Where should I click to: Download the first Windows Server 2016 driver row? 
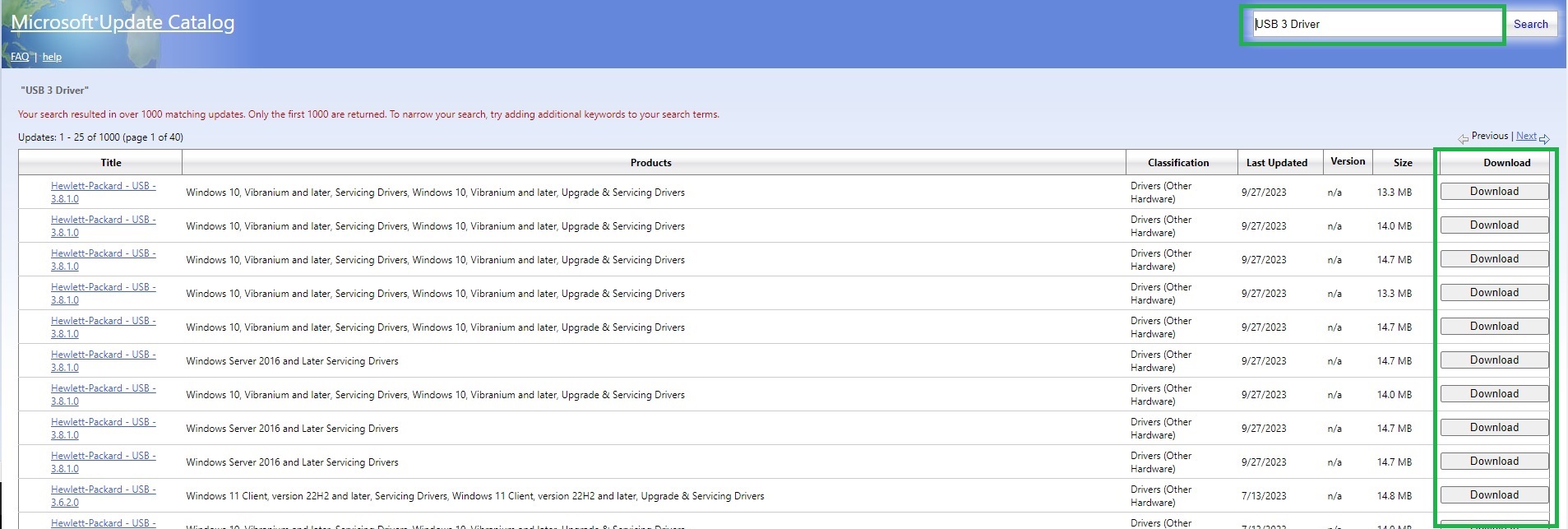1493,360
